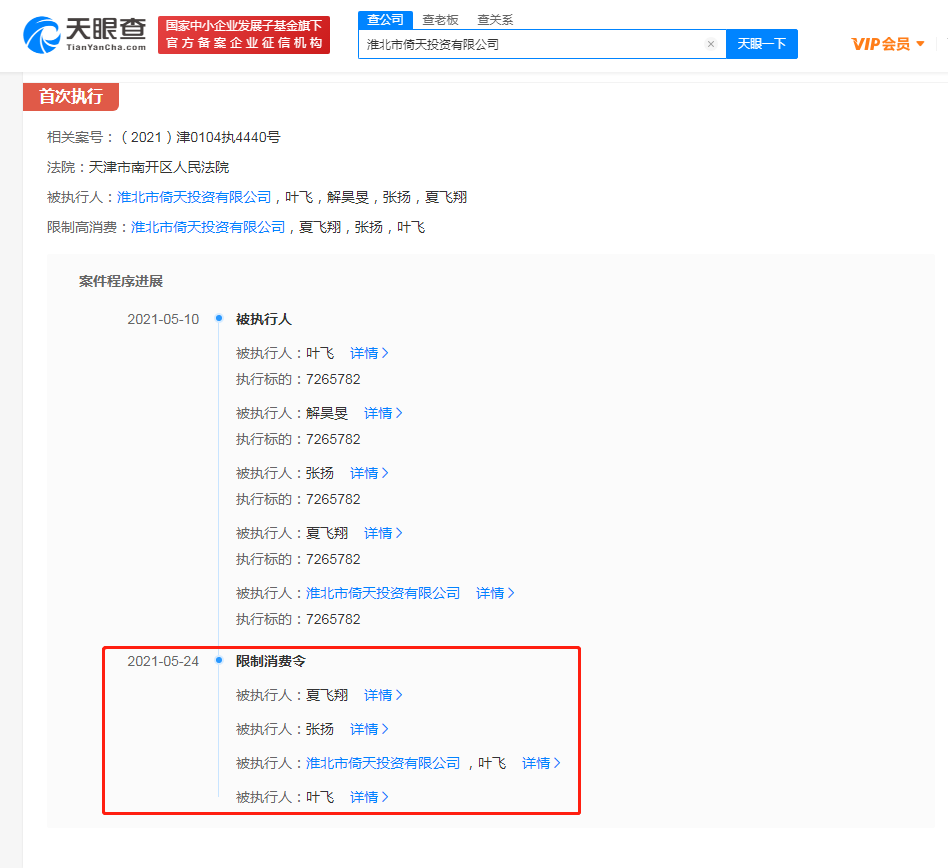
Task: Clear the search box with X icon
Action: 711,44
